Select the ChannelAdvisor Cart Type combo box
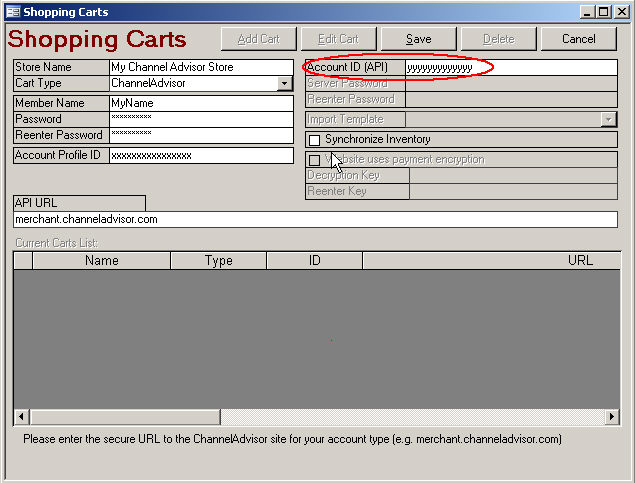The image size is (635, 483). click(x=201, y=83)
